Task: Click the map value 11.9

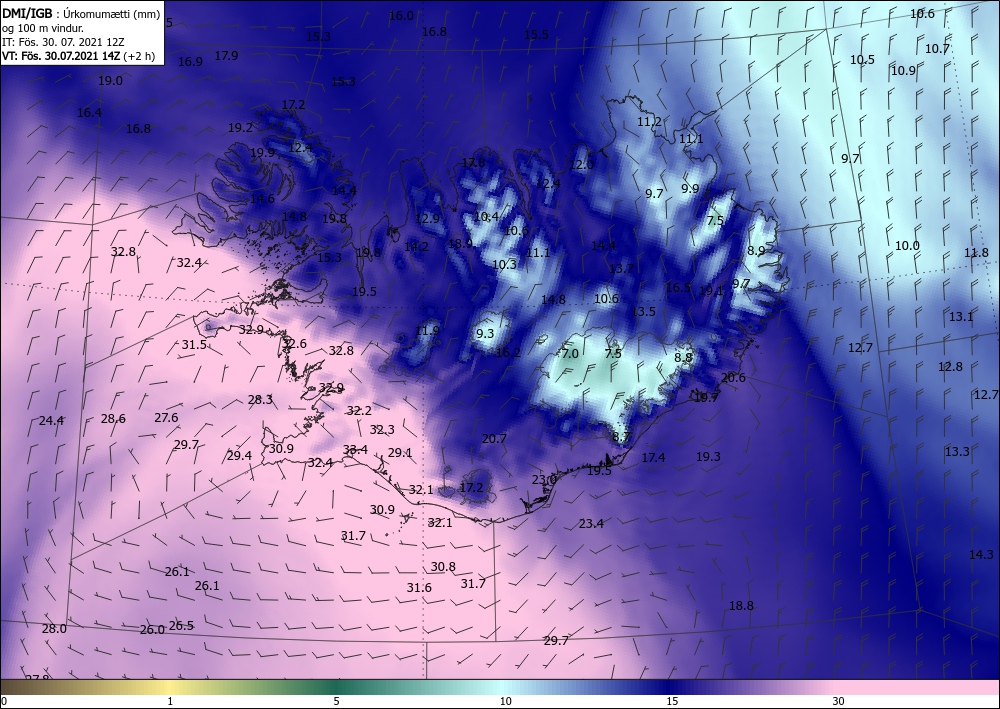Action: (x=427, y=330)
